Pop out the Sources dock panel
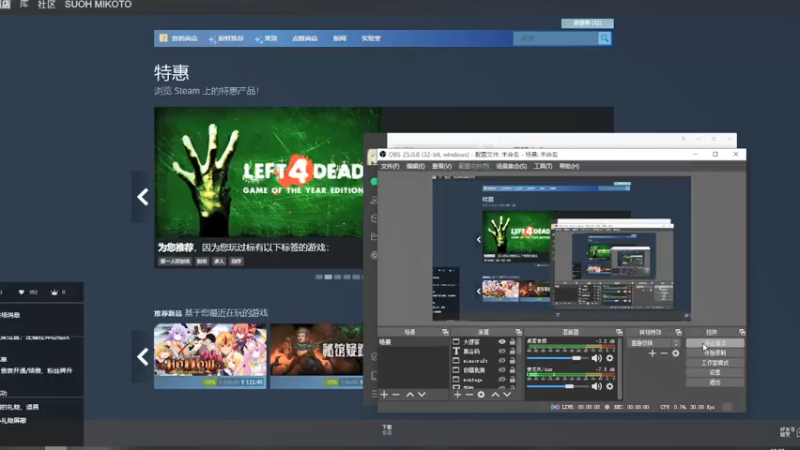 point(518,332)
